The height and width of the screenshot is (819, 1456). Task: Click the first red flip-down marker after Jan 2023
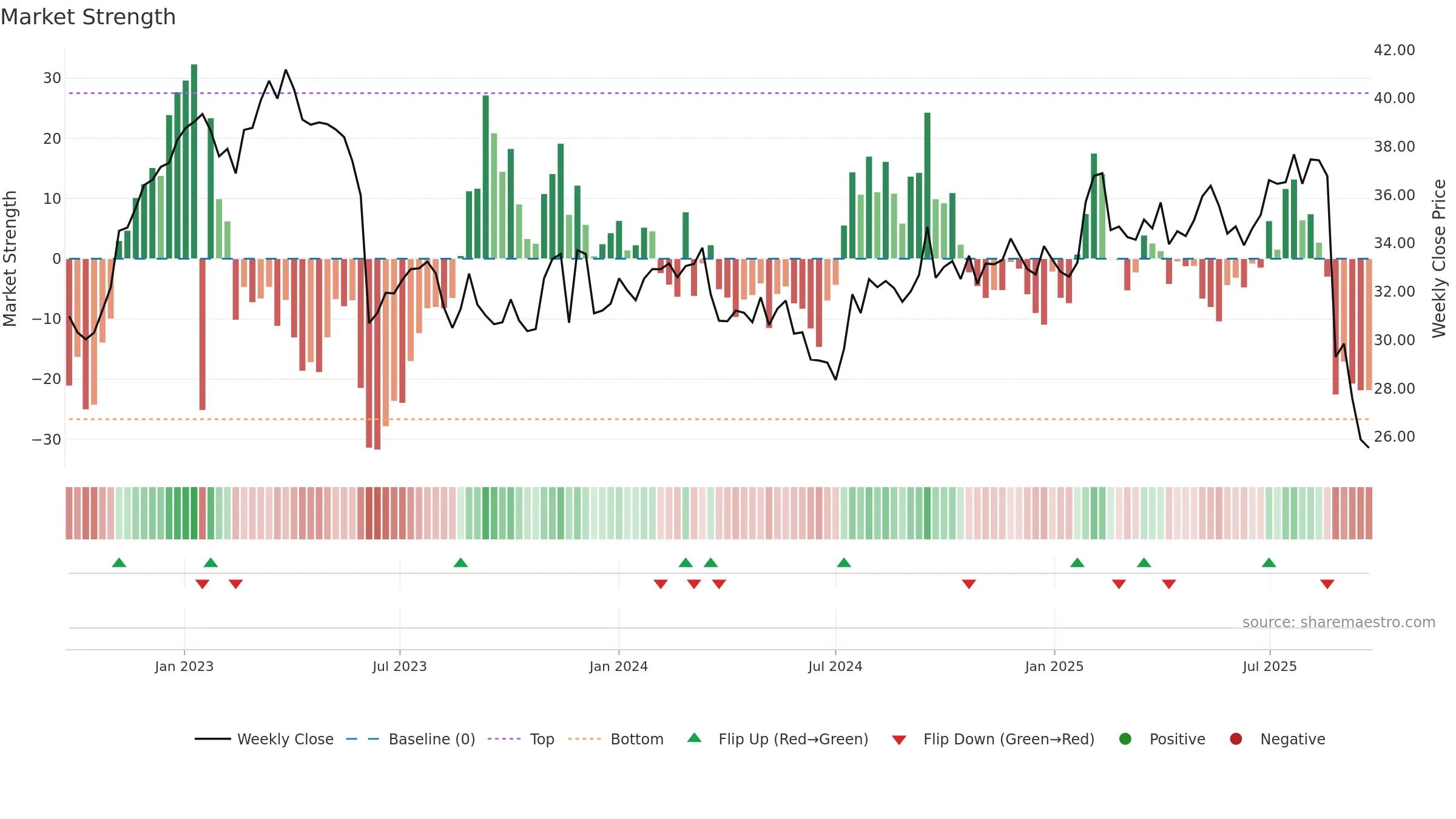[x=203, y=584]
